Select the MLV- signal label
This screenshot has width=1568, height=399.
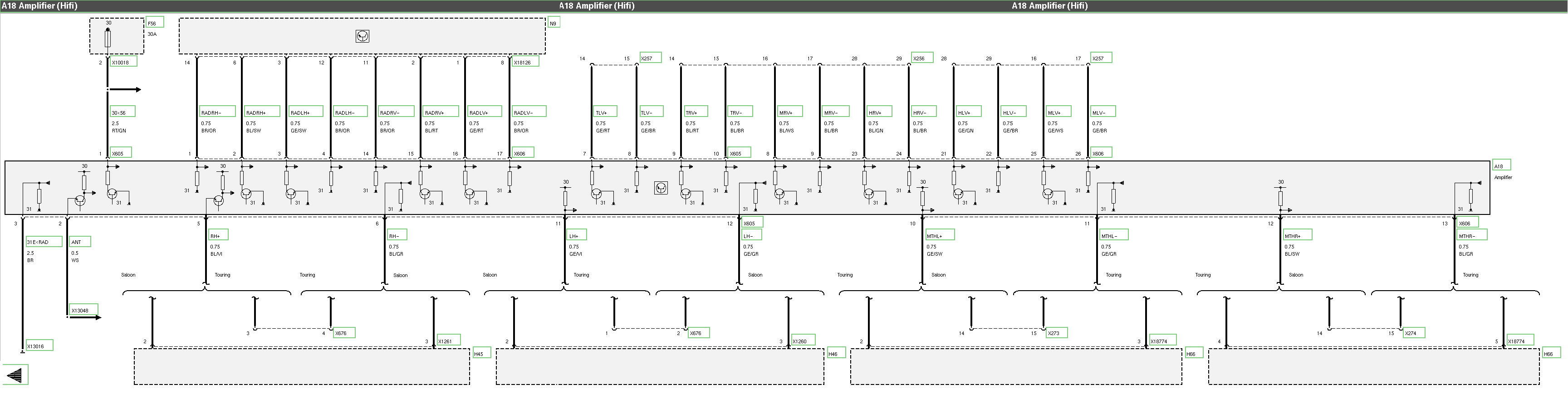[x=1103, y=112]
